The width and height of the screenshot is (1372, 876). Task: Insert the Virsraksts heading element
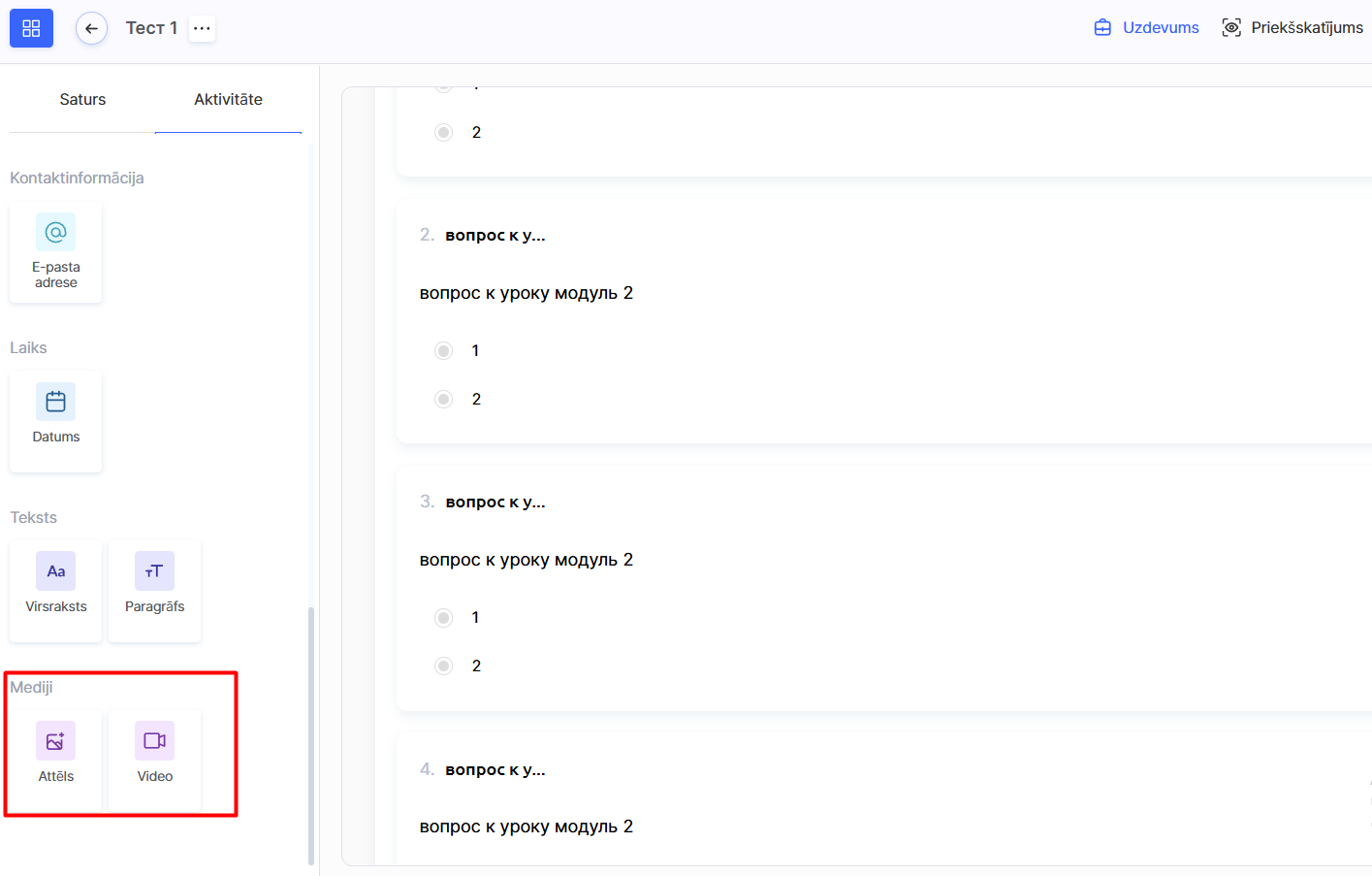[56, 590]
